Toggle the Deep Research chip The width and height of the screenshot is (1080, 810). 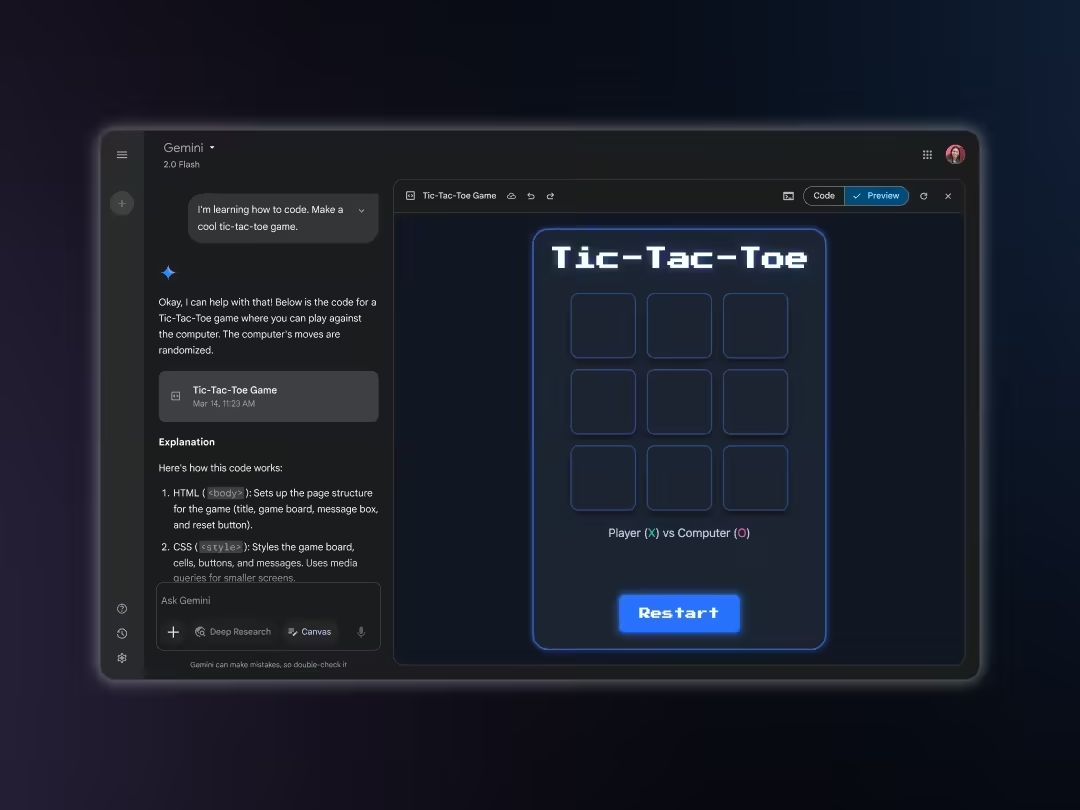[x=233, y=632]
